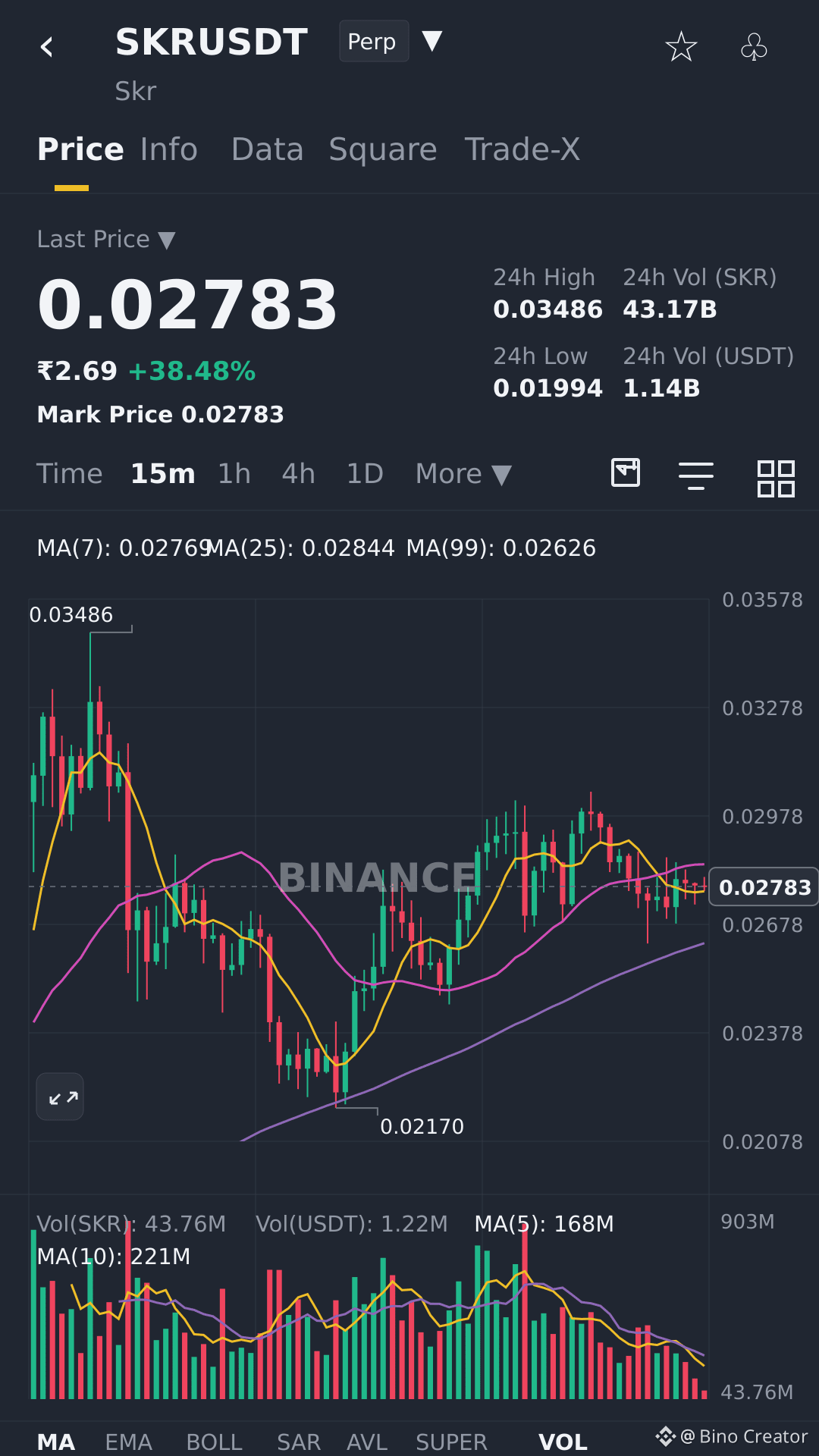Open the More timeframes dropdown
This screenshot has width=819, height=1456.
pyautogui.click(x=463, y=474)
